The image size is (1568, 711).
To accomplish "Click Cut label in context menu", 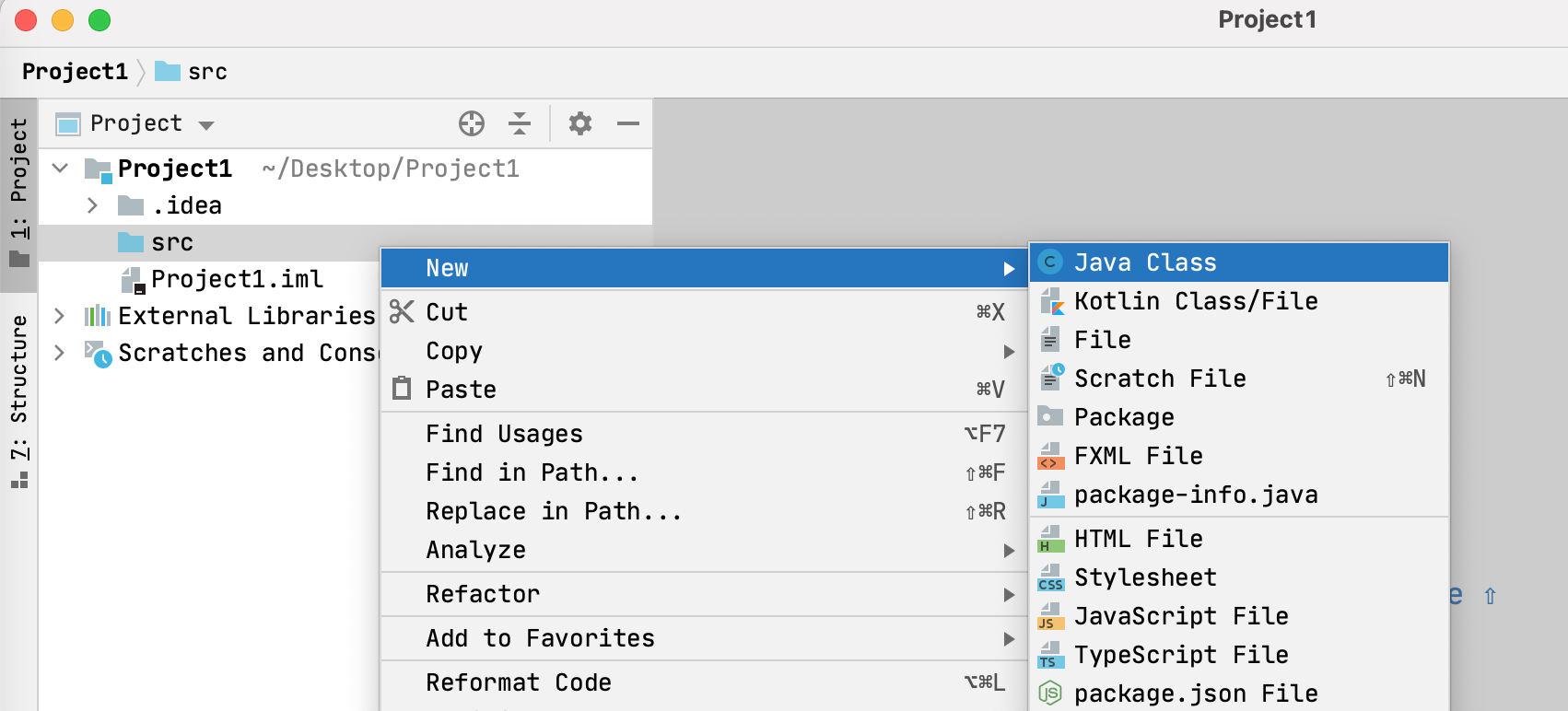I will pos(447,312).
